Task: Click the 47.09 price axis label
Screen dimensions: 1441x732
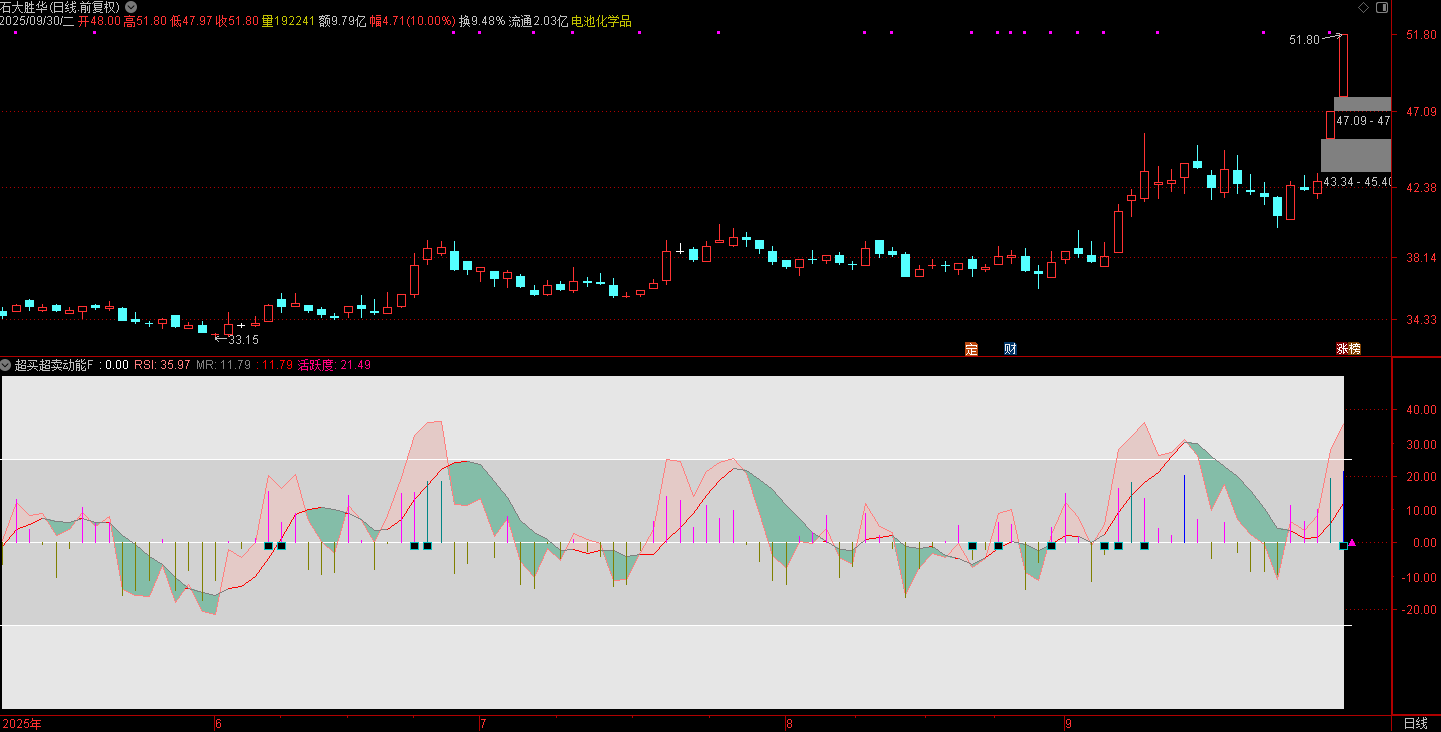Action: pos(1421,112)
